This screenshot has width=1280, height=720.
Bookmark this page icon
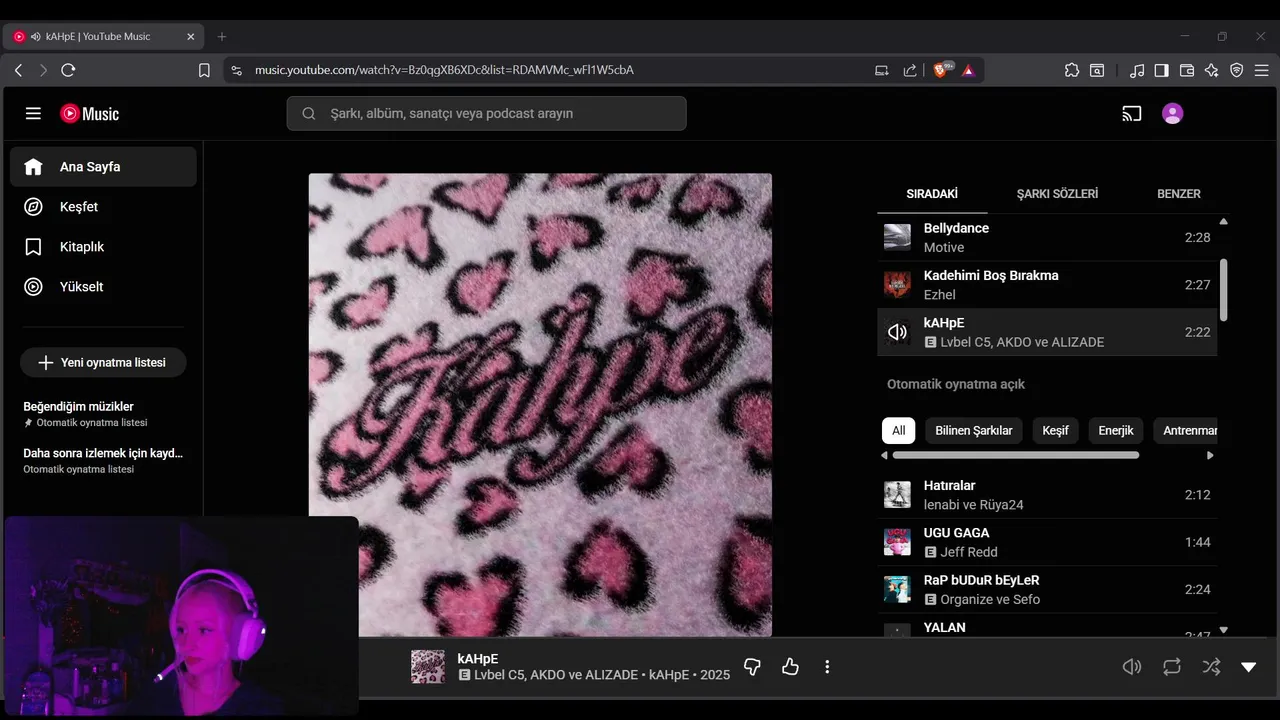tap(204, 70)
